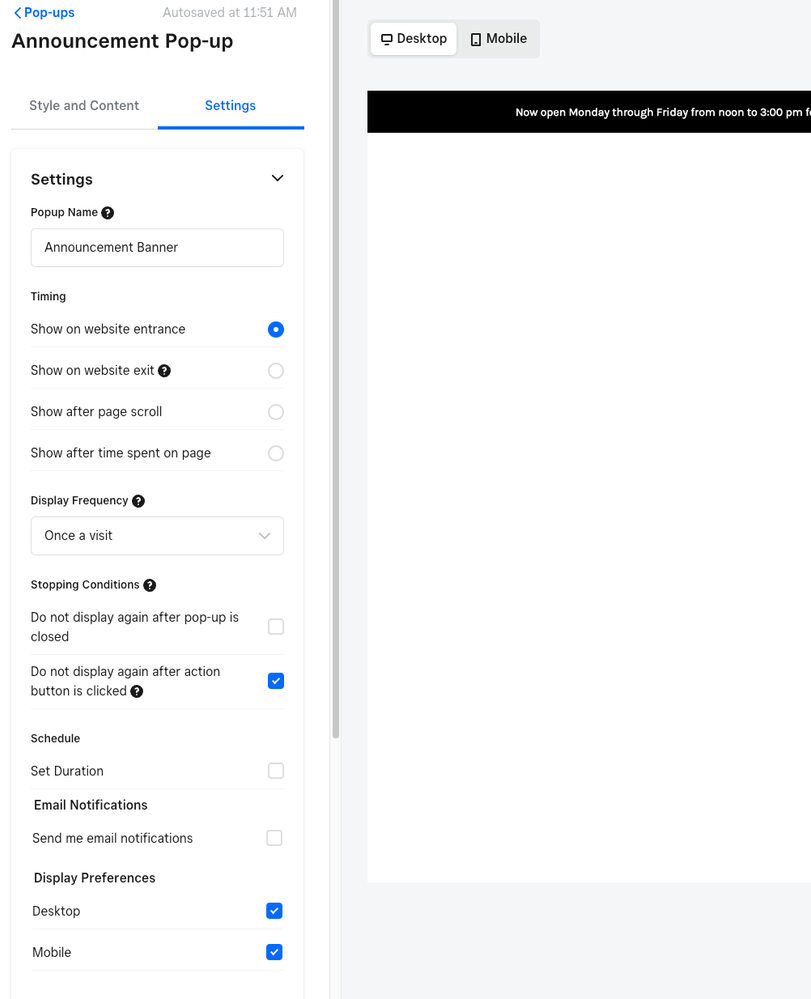Click the Stopping Conditions help icon
The height and width of the screenshot is (999, 811).
pyautogui.click(x=150, y=586)
